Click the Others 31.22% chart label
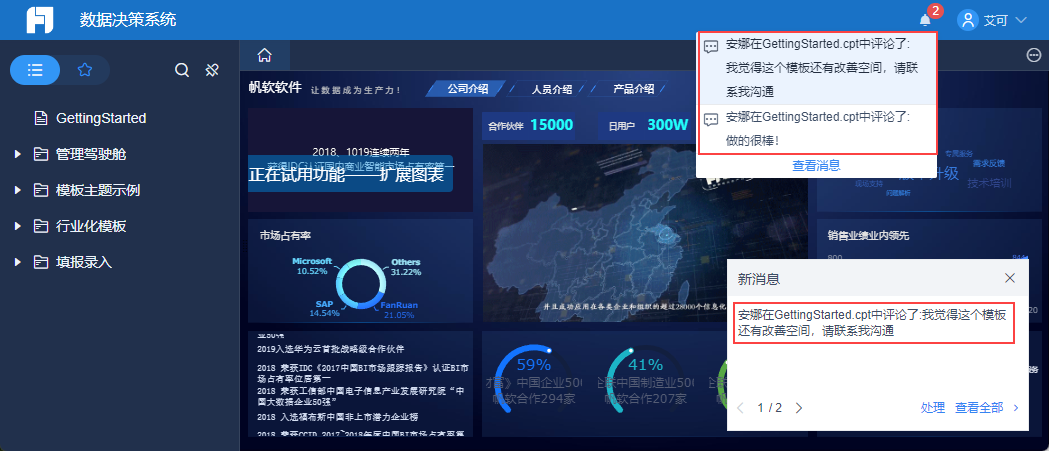This screenshot has width=1049, height=451. 405,266
